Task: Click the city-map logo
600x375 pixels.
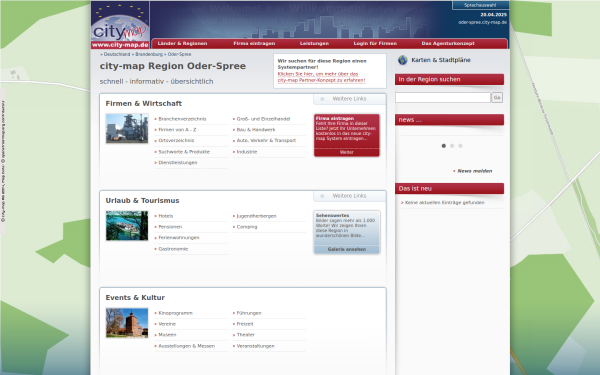Action: (120, 25)
